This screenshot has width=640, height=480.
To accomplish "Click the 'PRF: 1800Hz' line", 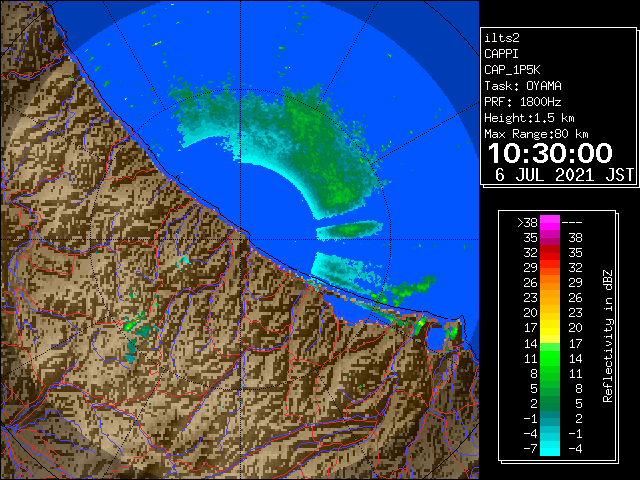I will 523,102.
